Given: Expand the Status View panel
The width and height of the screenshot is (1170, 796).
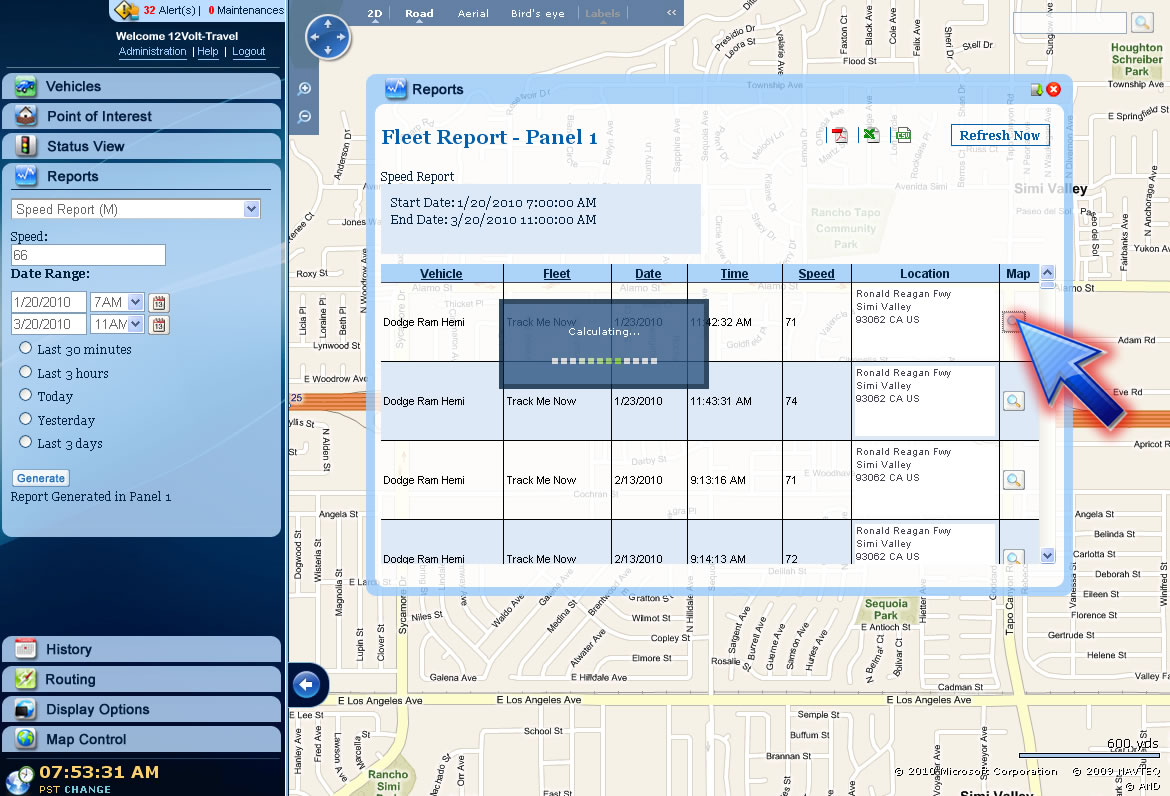Looking at the screenshot, I should click(142, 146).
